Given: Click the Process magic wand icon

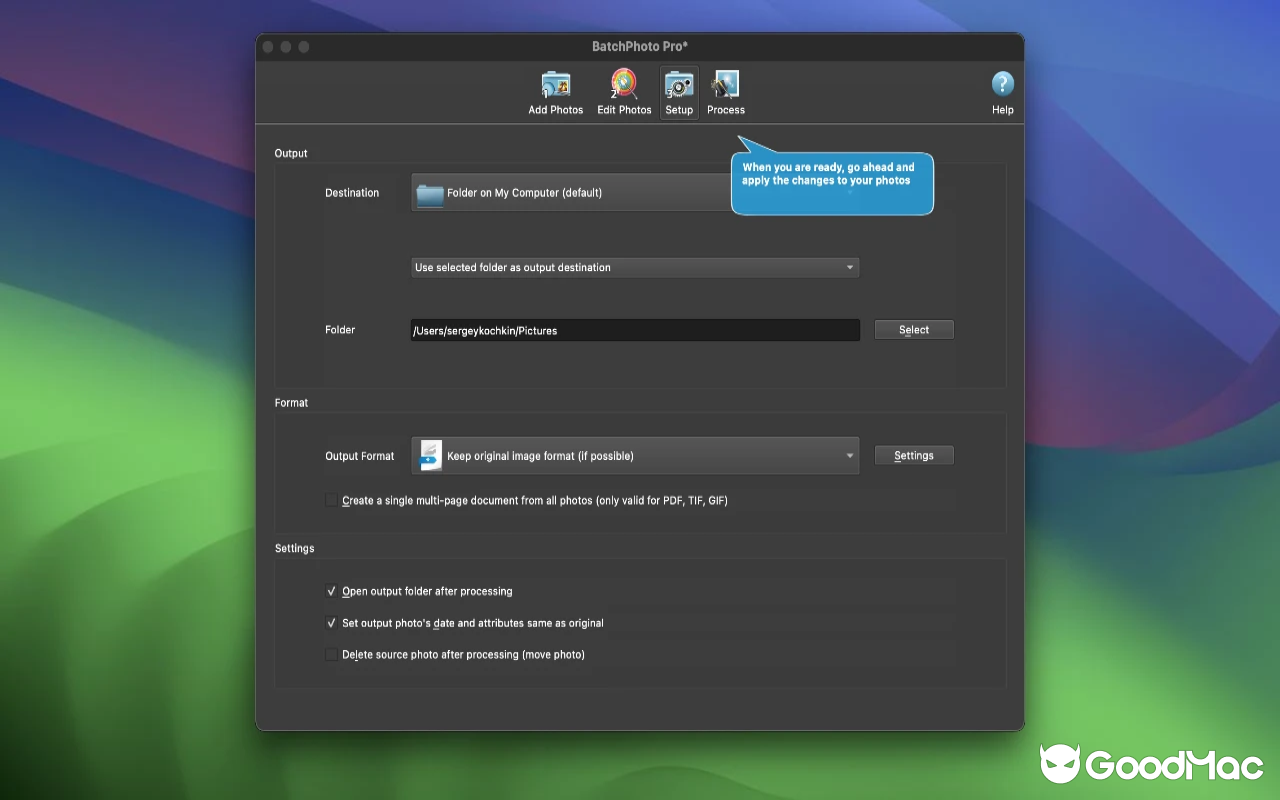Looking at the screenshot, I should (725, 85).
